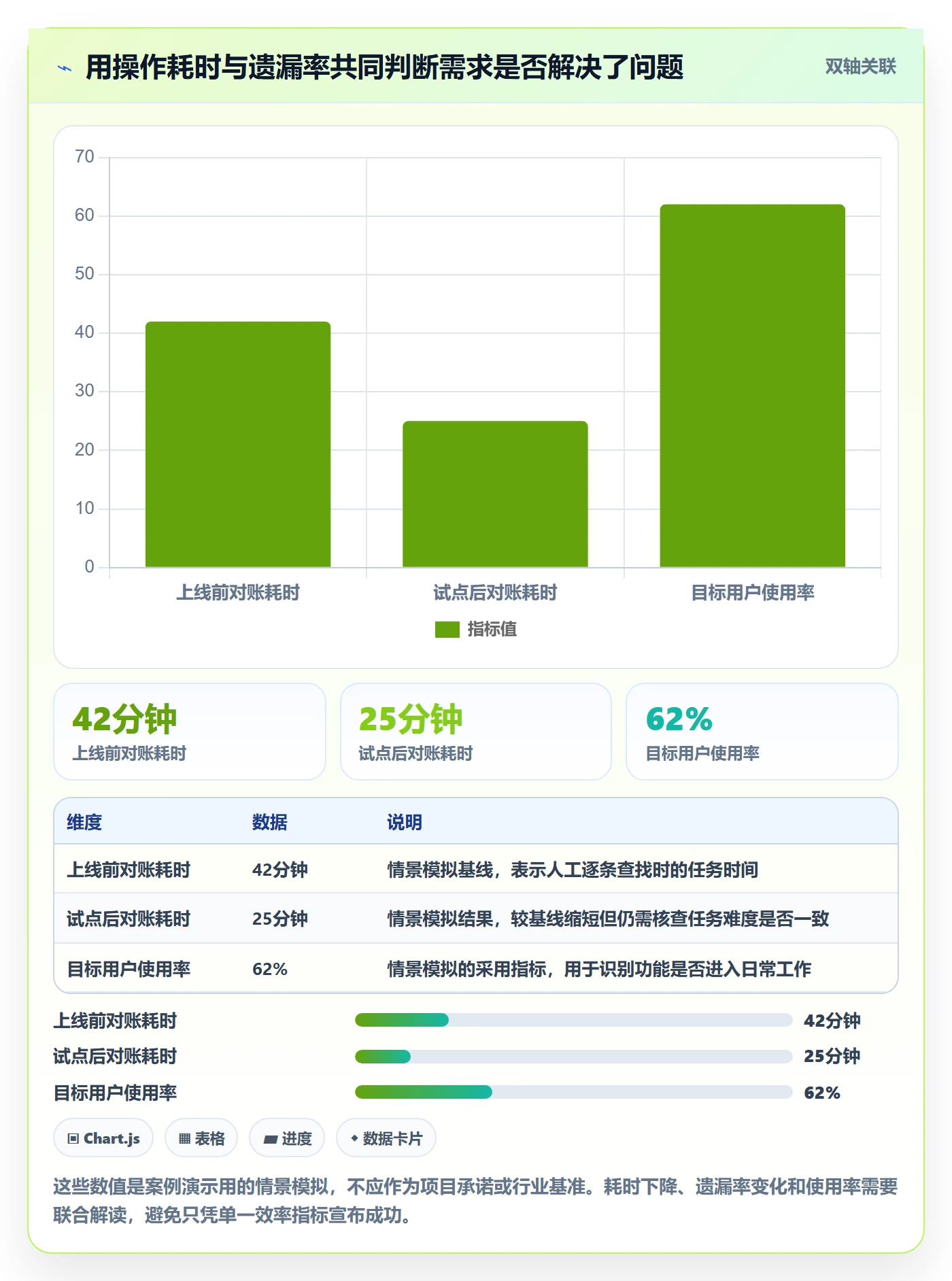The image size is (952, 1281).
Task: Click the Chart.js chip
Action: click(103, 1138)
